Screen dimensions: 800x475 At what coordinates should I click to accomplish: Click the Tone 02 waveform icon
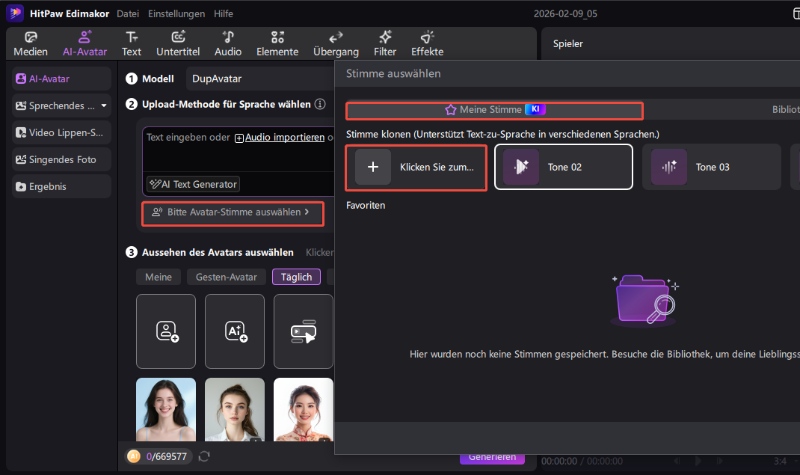(x=521, y=167)
